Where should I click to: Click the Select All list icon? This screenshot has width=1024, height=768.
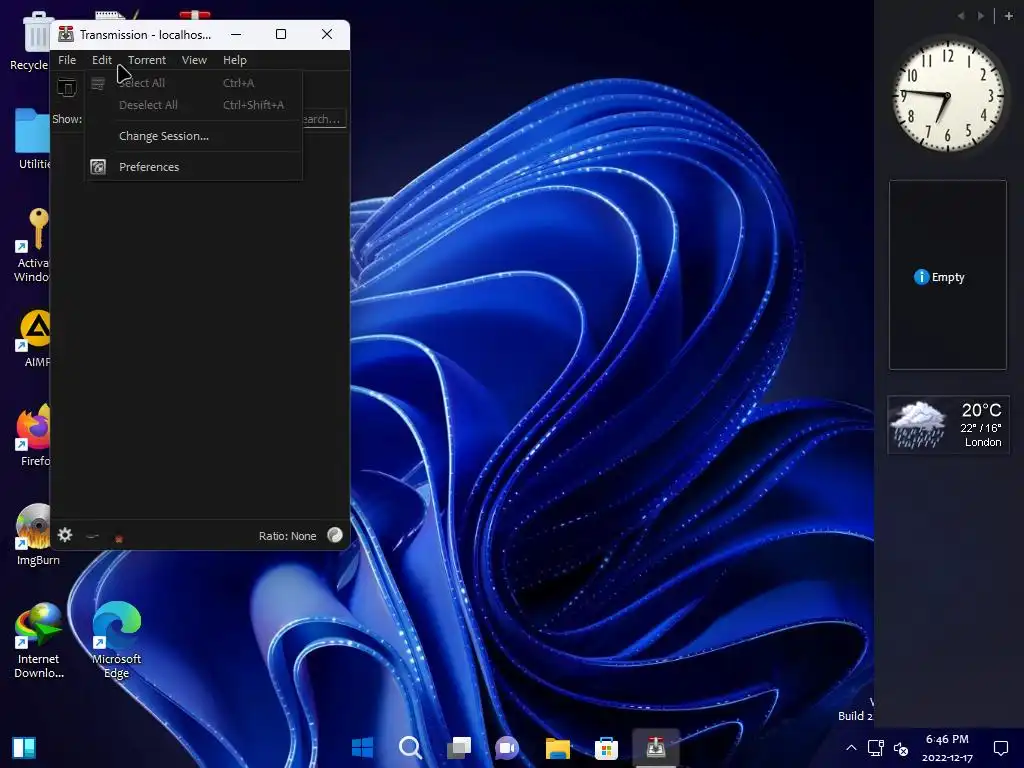[x=98, y=84]
